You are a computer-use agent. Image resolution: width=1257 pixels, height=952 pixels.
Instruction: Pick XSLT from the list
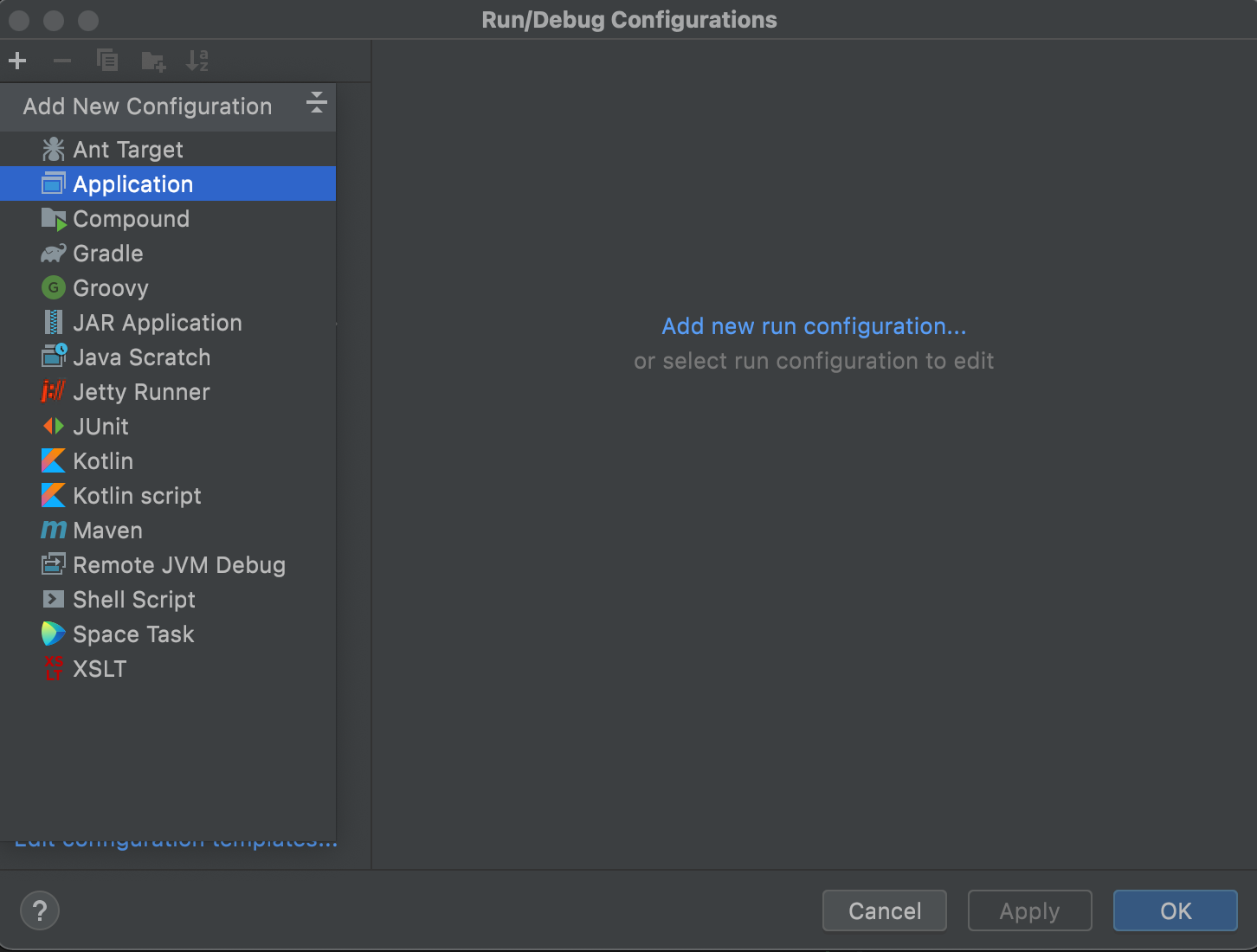click(x=168, y=668)
